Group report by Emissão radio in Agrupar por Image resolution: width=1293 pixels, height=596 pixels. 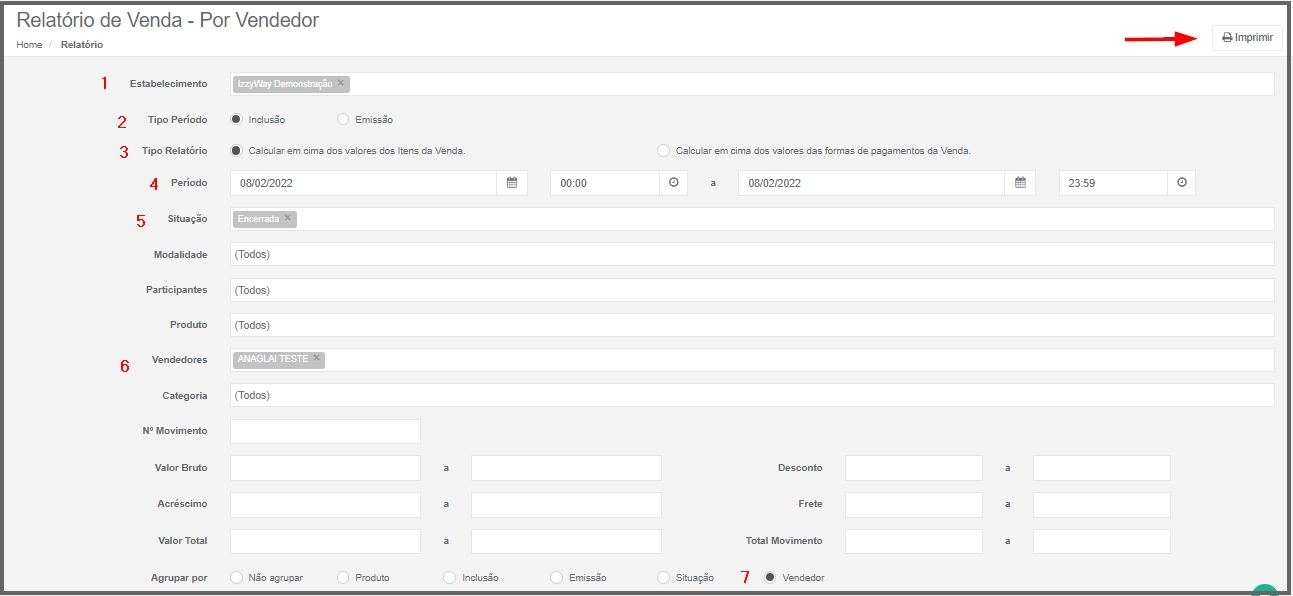tap(556, 578)
